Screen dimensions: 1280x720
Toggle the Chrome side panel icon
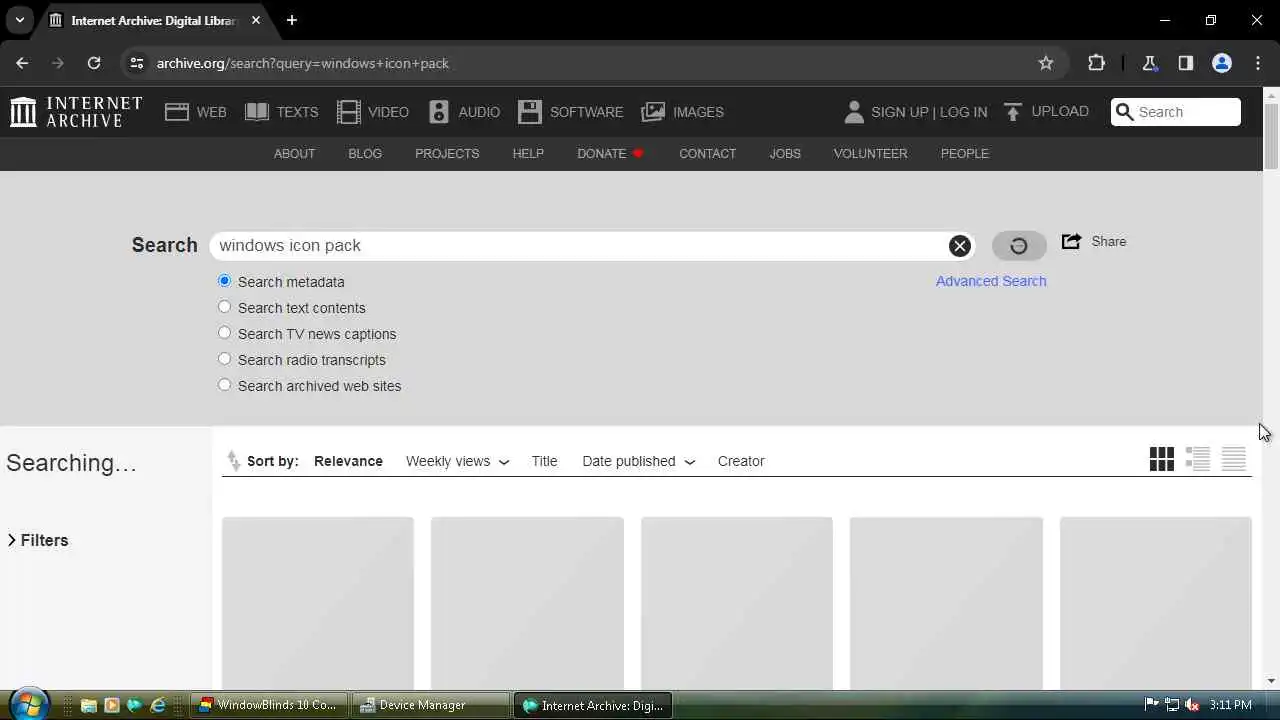click(x=1186, y=63)
